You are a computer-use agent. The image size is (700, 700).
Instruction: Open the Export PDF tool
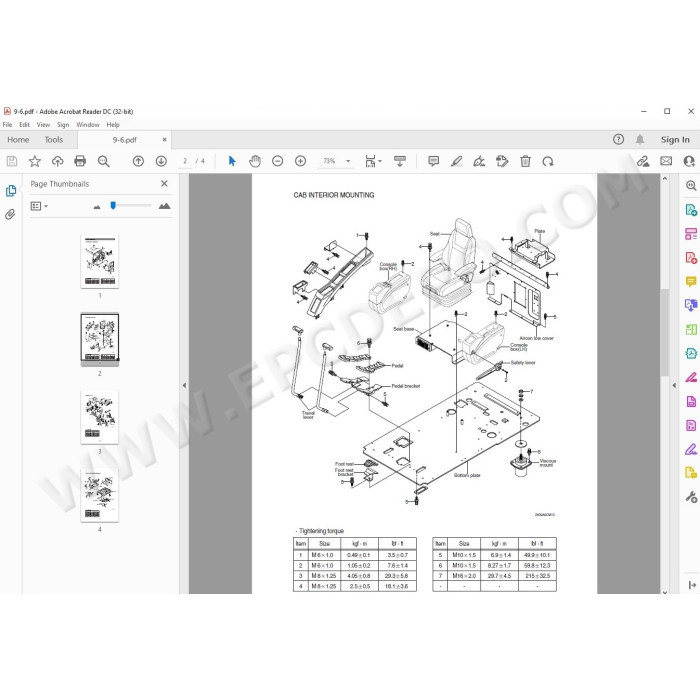click(x=691, y=209)
